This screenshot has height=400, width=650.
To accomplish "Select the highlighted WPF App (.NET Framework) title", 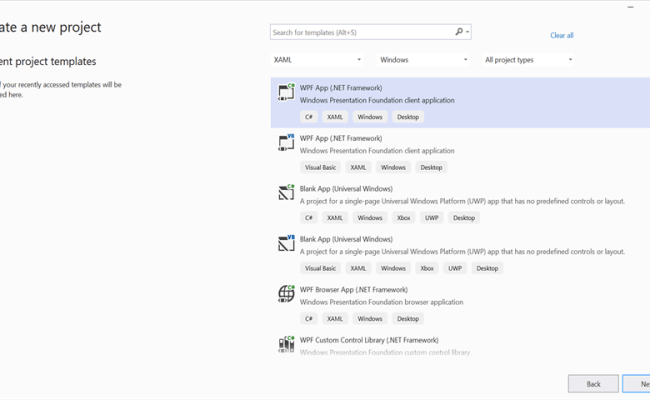I will 341,88.
